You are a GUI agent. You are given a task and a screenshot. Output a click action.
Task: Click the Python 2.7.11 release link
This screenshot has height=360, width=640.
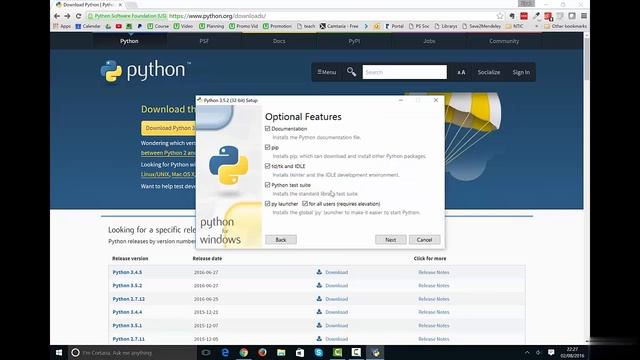[129, 339]
